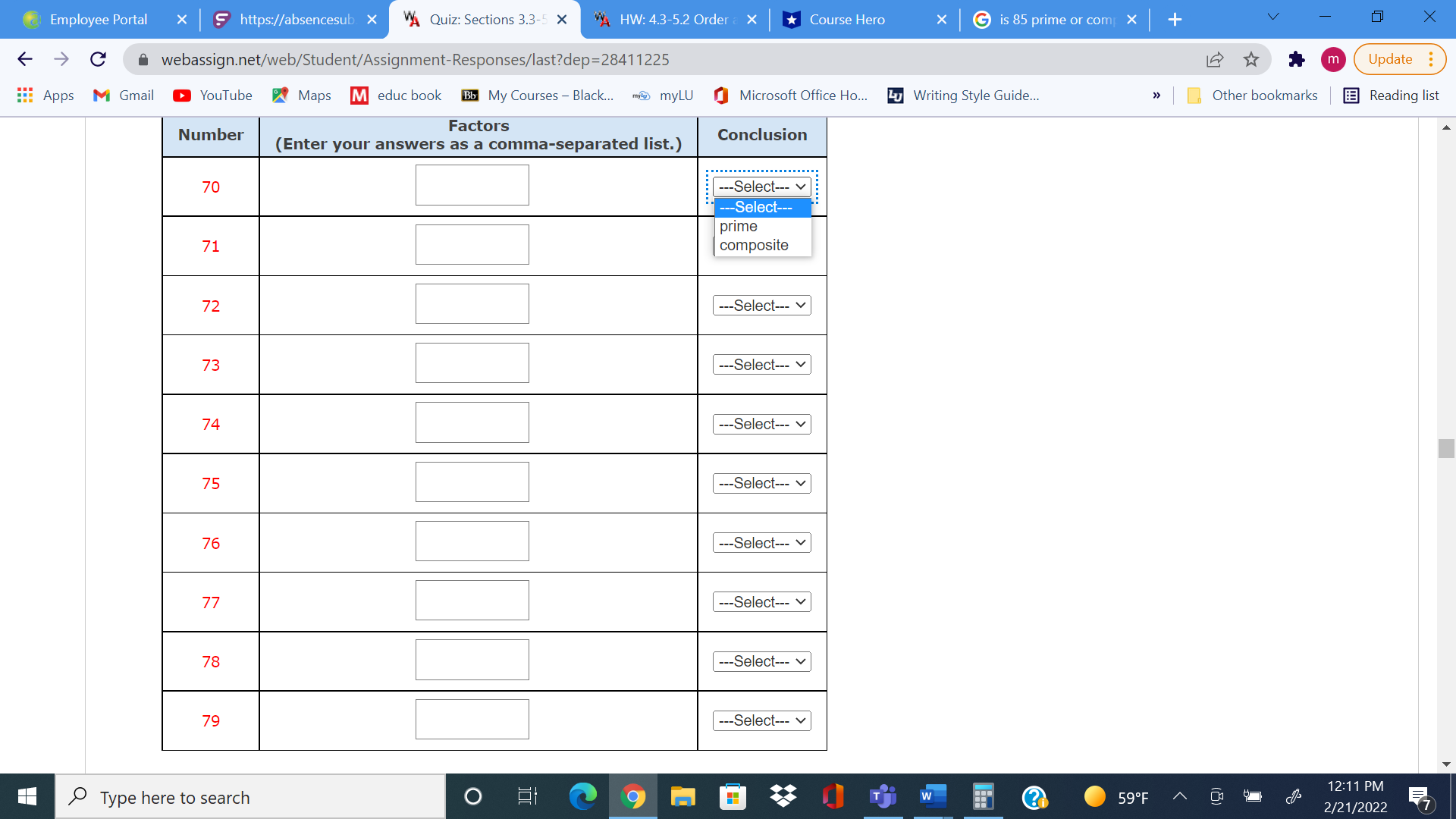Image resolution: width=1456 pixels, height=819 pixels.
Task: Open Microsoft Word from the taskbar
Action: point(933,796)
